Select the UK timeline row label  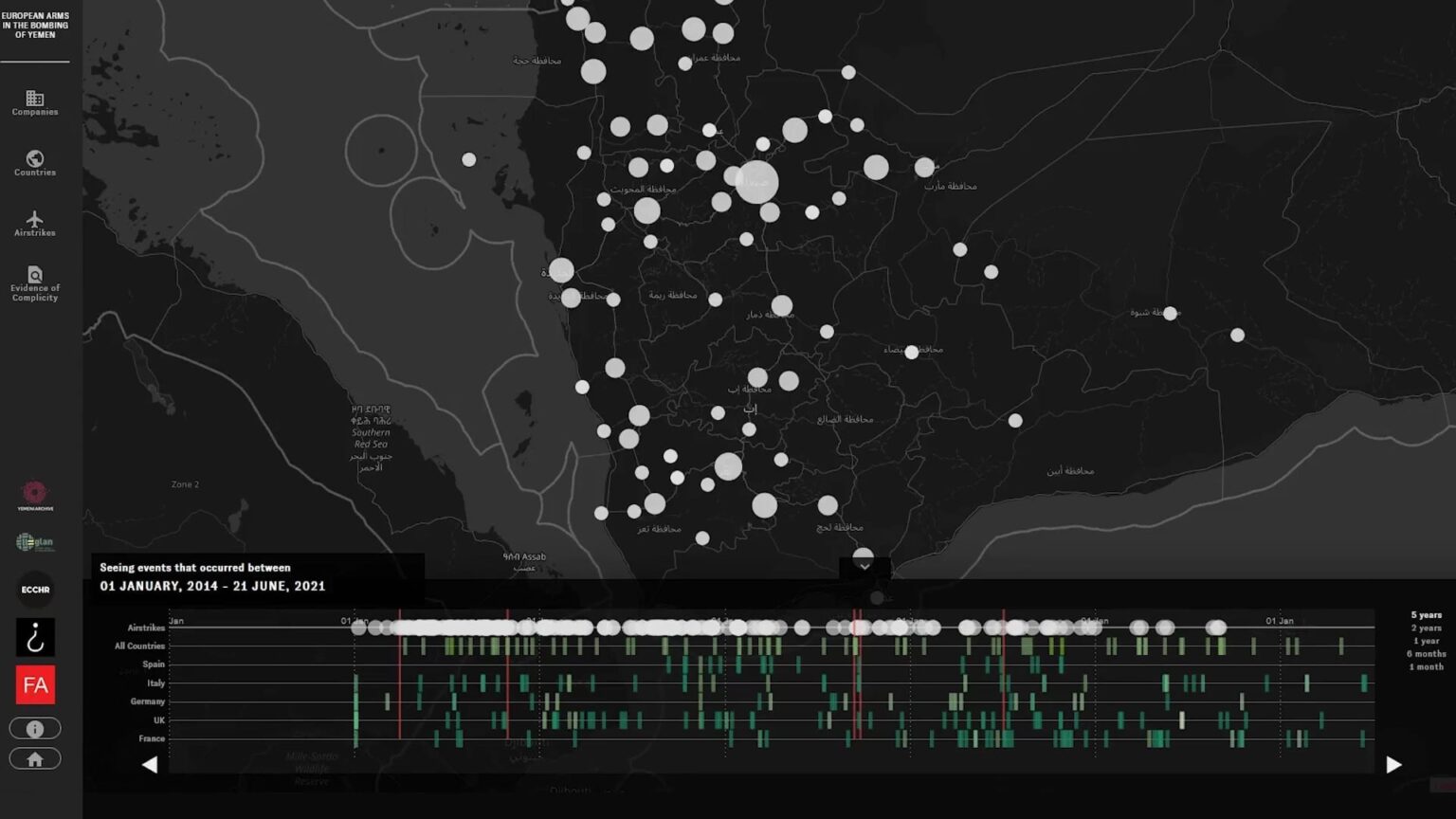coord(159,720)
